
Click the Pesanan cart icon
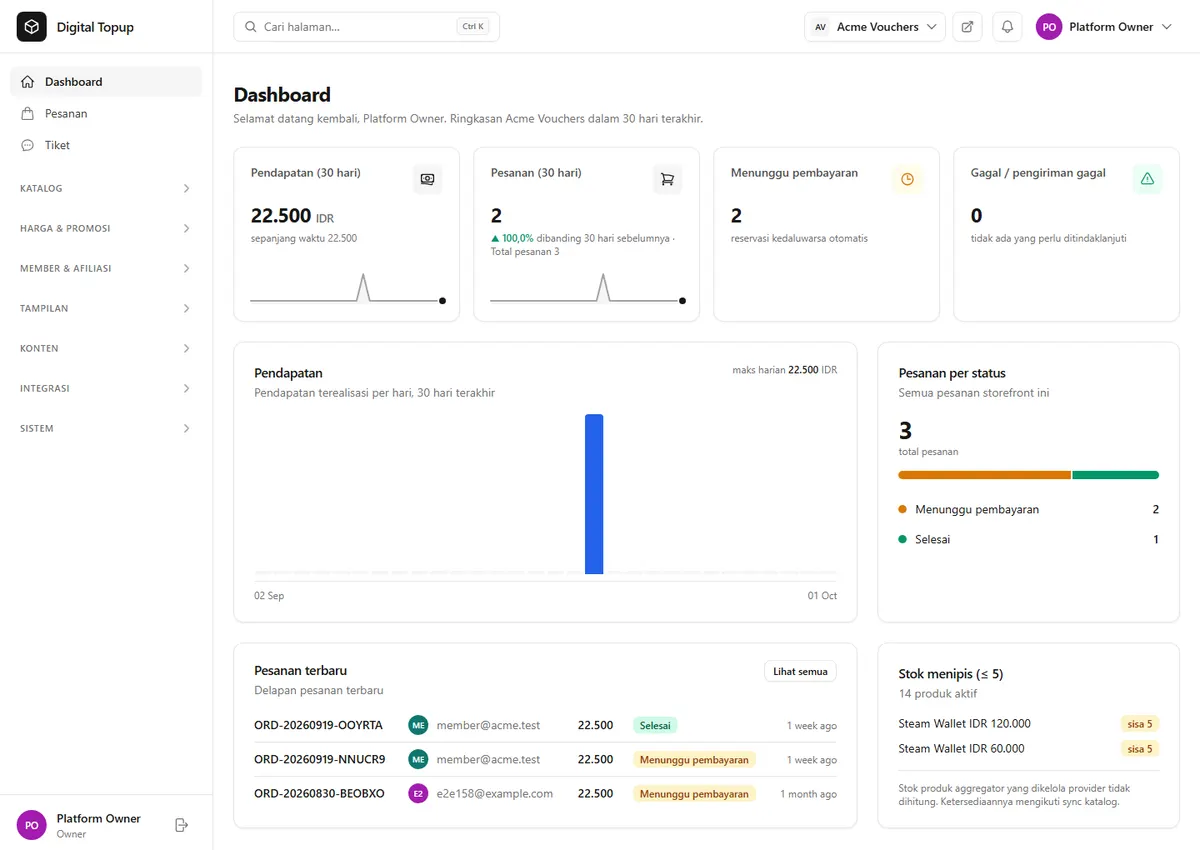[x=667, y=179]
